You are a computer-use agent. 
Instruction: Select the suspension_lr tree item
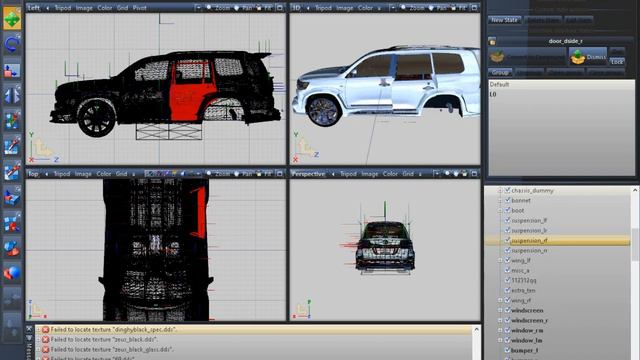tap(529, 230)
